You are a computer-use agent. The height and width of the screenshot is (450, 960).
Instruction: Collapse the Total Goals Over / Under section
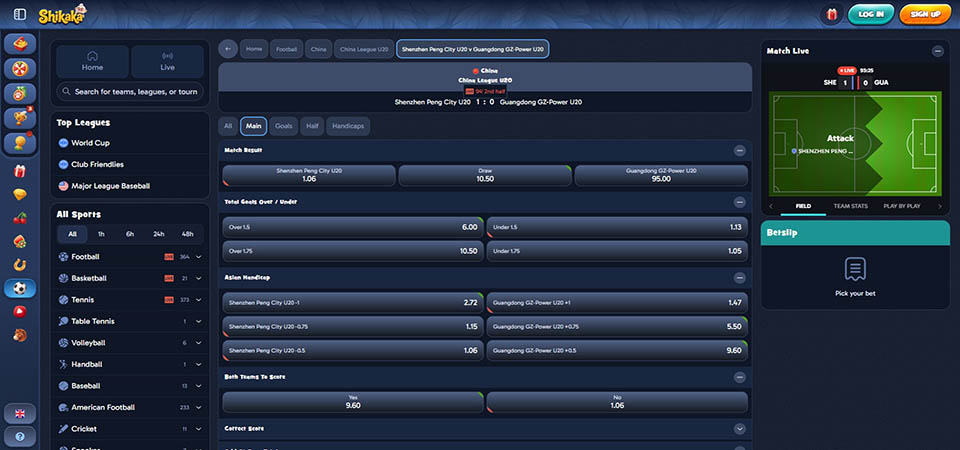pyautogui.click(x=740, y=202)
